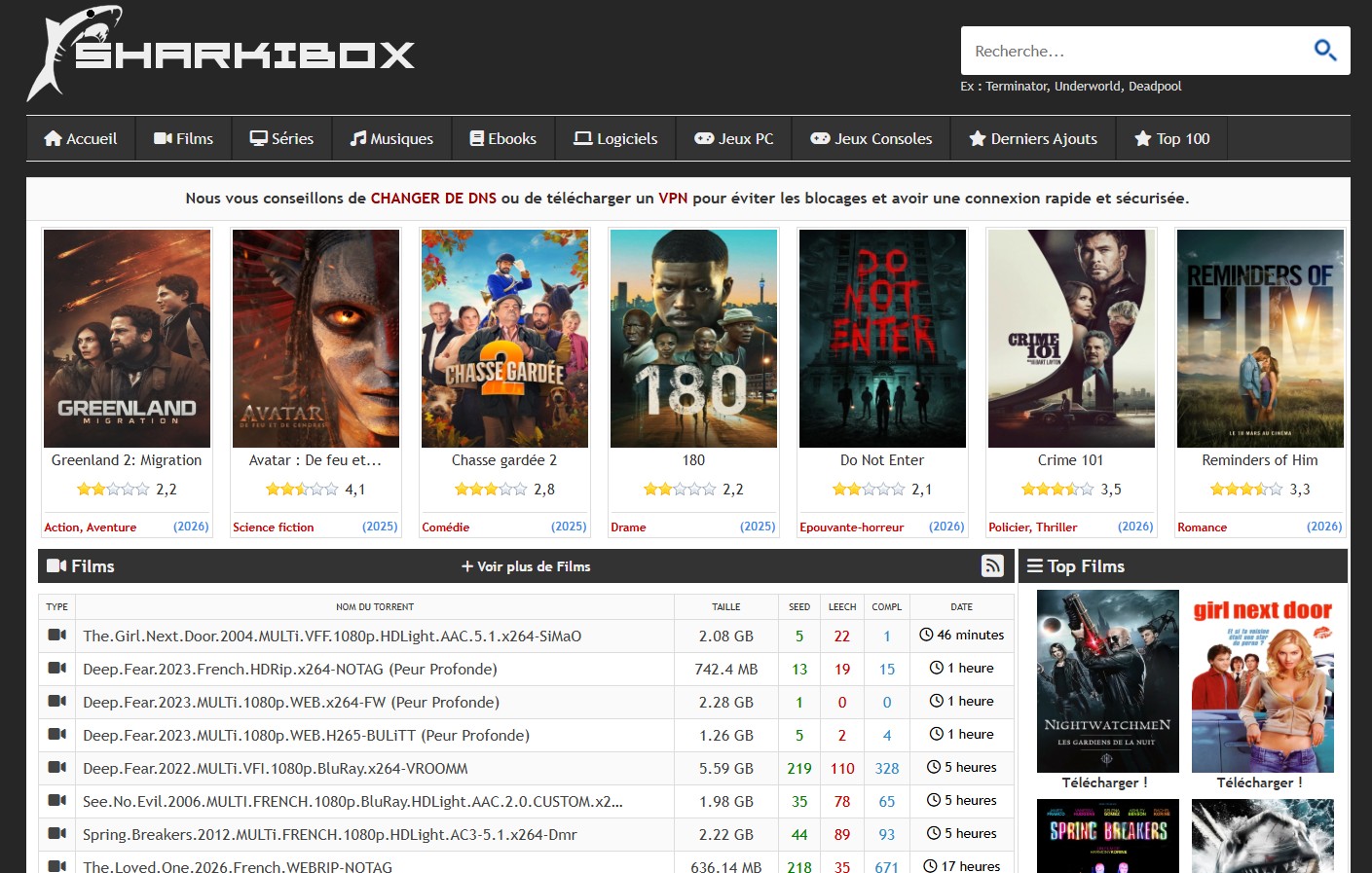
Task: Click the Chasse gardée 2 poster
Action: click(x=504, y=339)
